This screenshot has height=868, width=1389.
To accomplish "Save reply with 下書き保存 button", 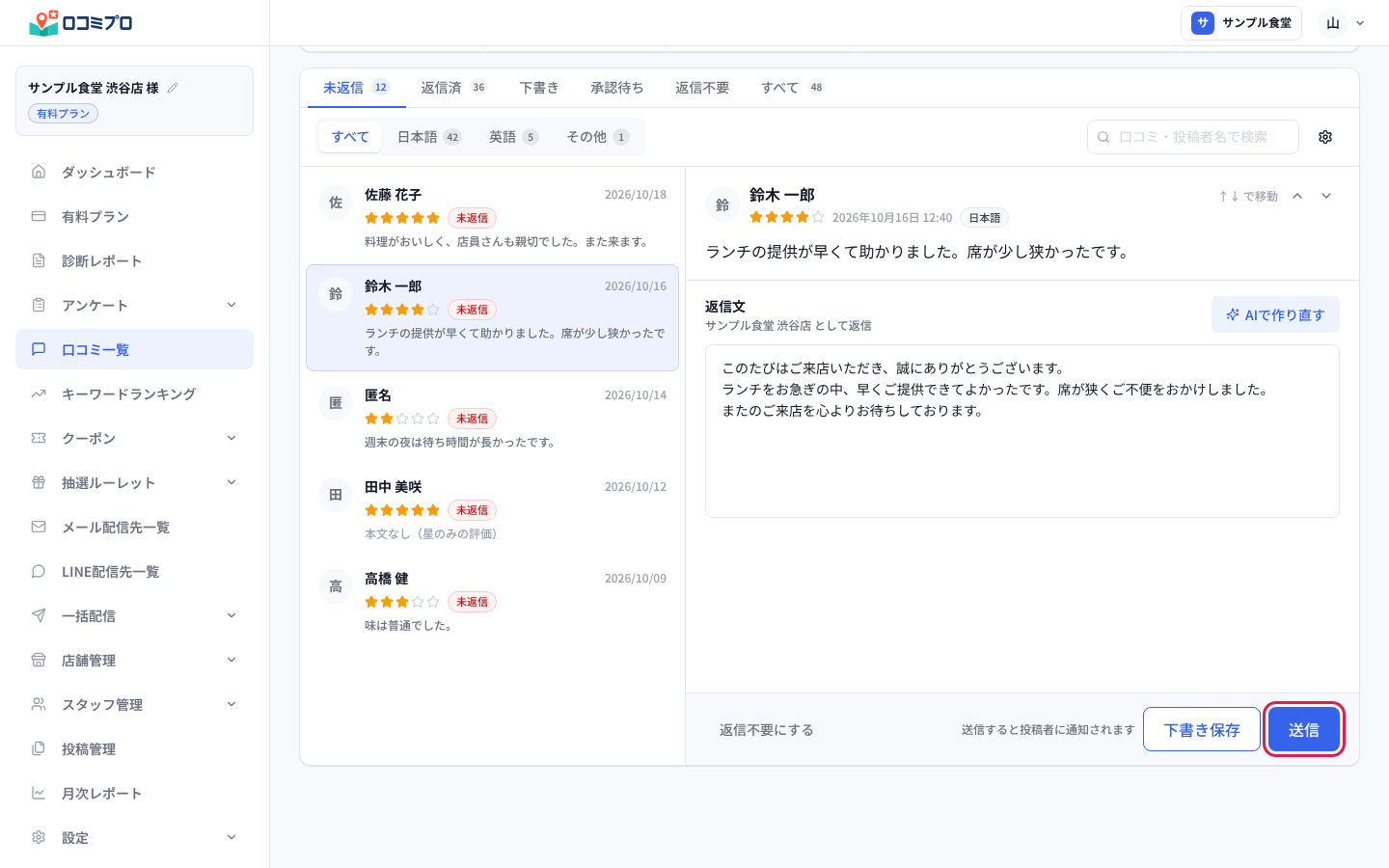I will pos(1202,729).
